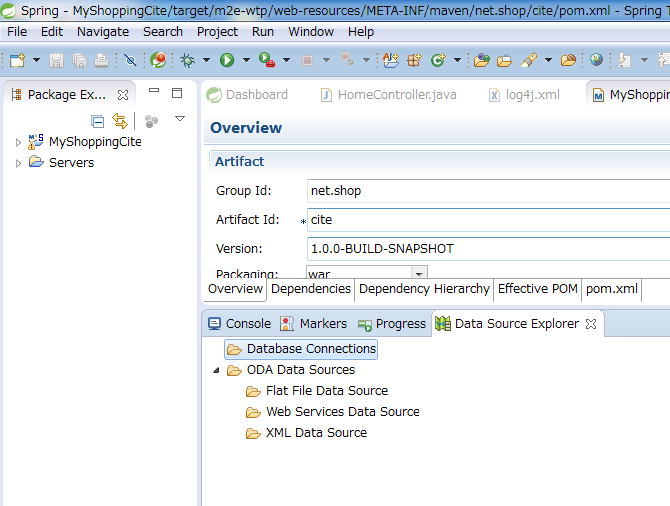
Task: Open the New Java Class dropdown arrow
Action: pyautogui.click(x=457, y=60)
